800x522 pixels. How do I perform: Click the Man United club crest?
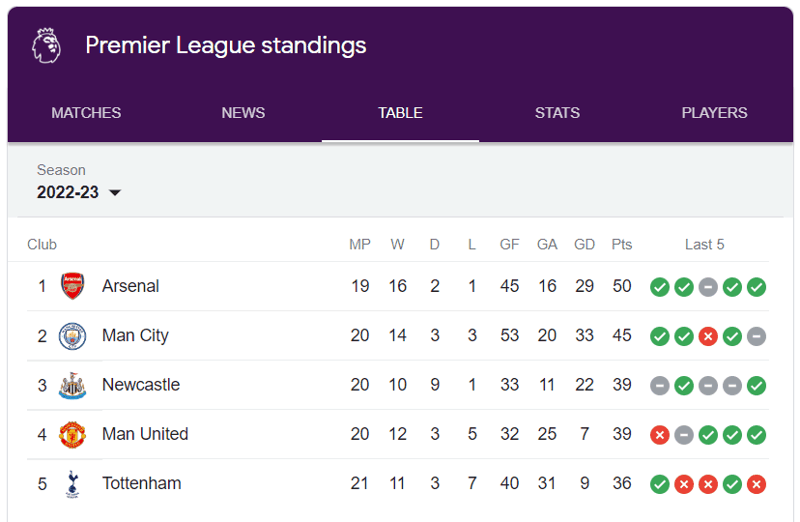pyautogui.click(x=72, y=435)
